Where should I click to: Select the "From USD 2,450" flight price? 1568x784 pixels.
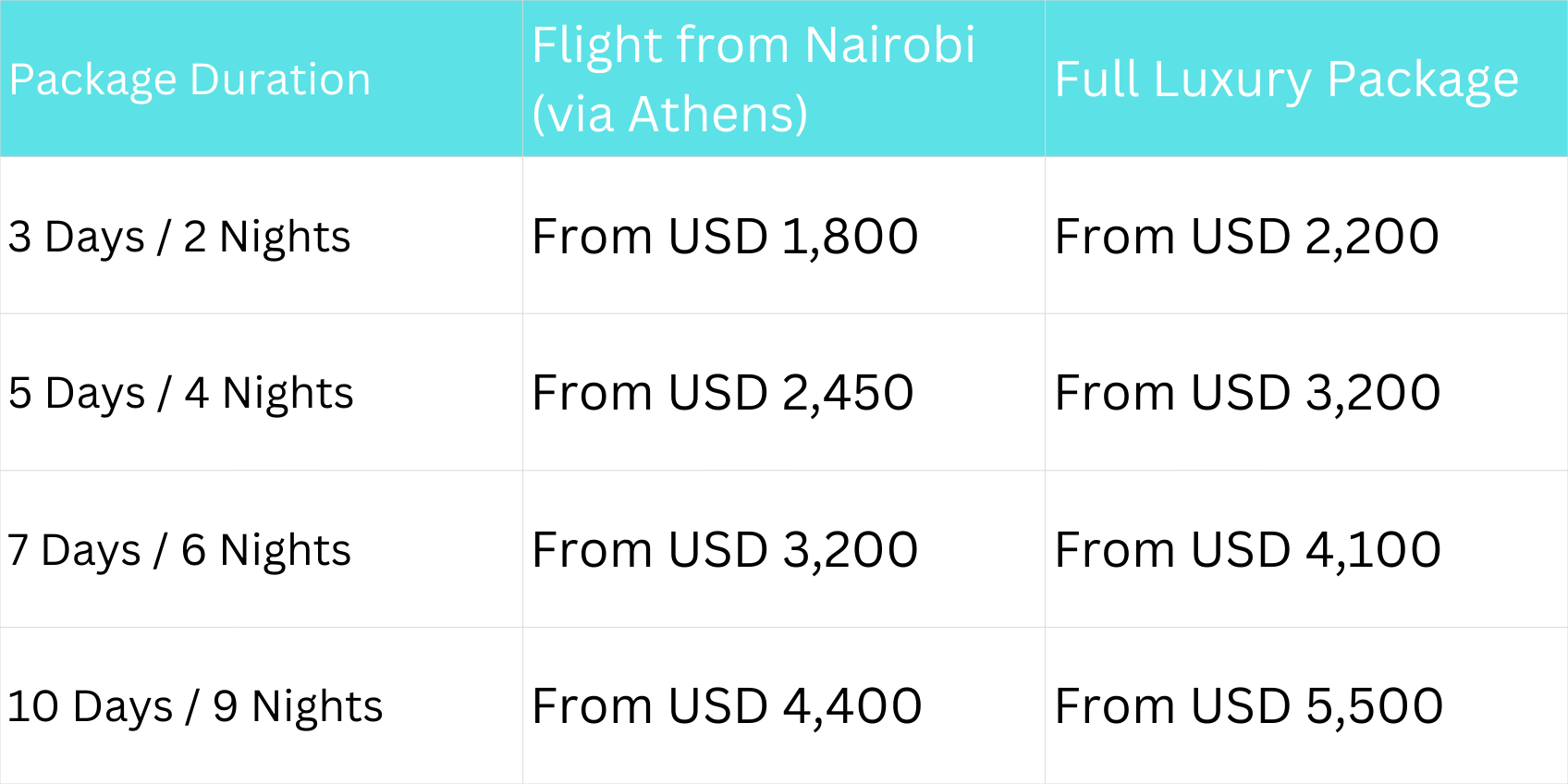(x=723, y=393)
